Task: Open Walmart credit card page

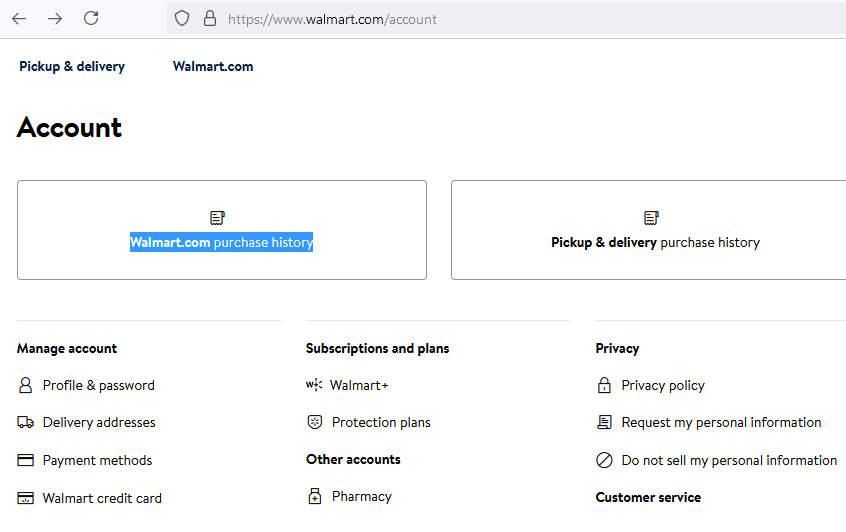Action: [x=102, y=498]
